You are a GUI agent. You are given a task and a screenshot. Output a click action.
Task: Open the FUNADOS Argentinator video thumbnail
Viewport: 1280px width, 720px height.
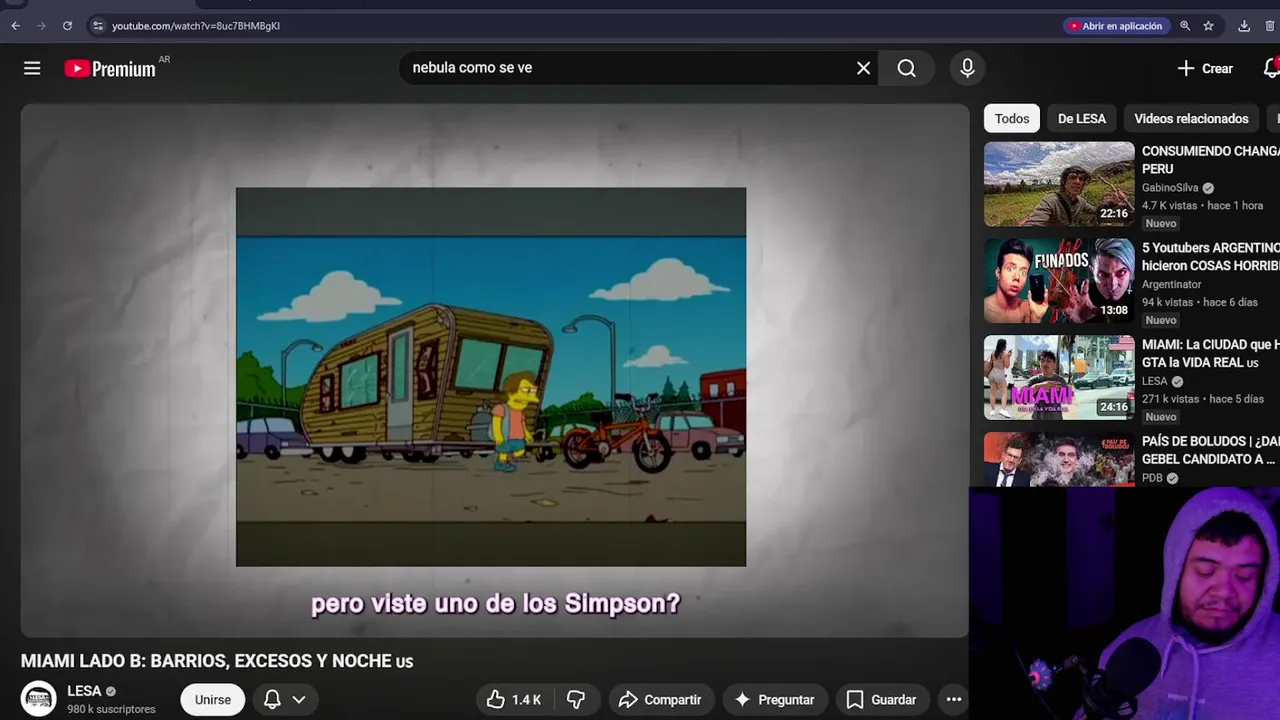1059,281
